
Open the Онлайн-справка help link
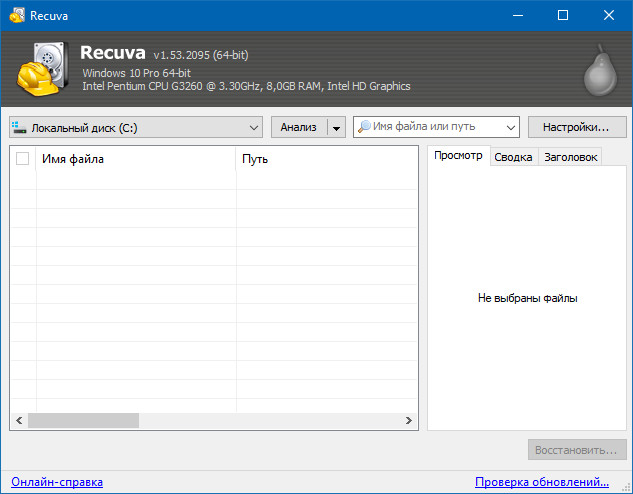click(x=57, y=482)
